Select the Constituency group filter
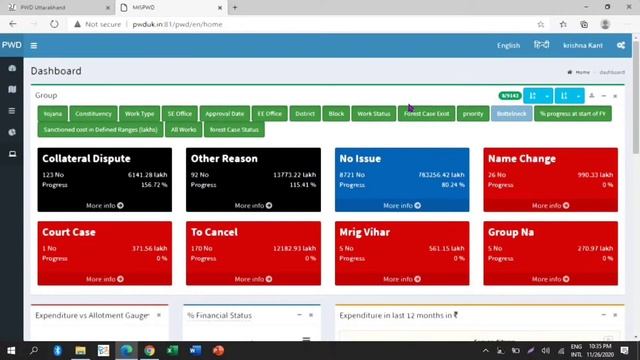640x360 pixels. (x=93, y=114)
